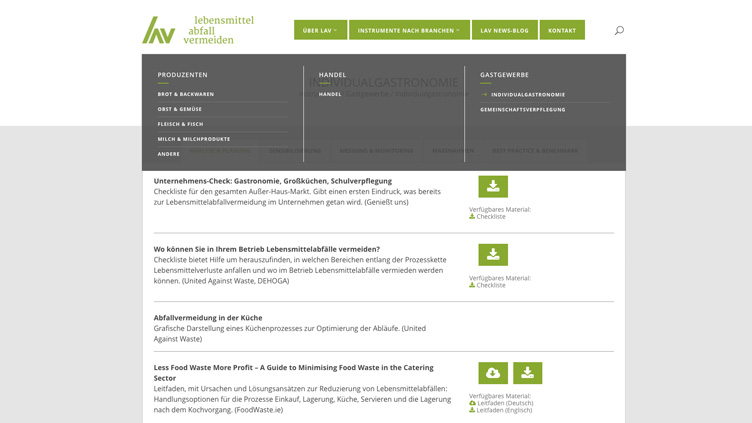The image size is (752, 423).
Task: Expand Instrumente nach Branchen dropdown
Action: click(x=409, y=30)
